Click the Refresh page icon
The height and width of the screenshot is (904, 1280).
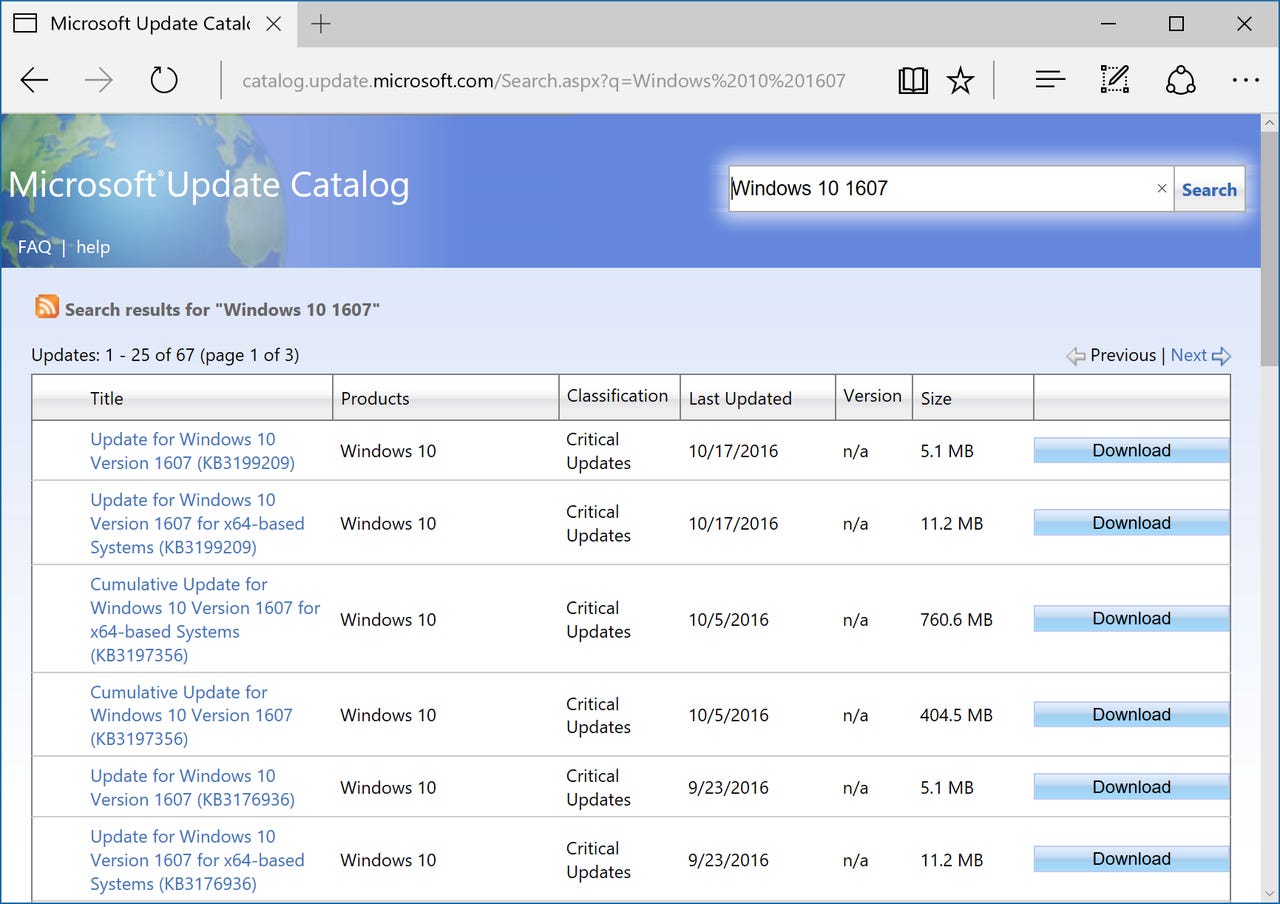click(x=163, y=80)
